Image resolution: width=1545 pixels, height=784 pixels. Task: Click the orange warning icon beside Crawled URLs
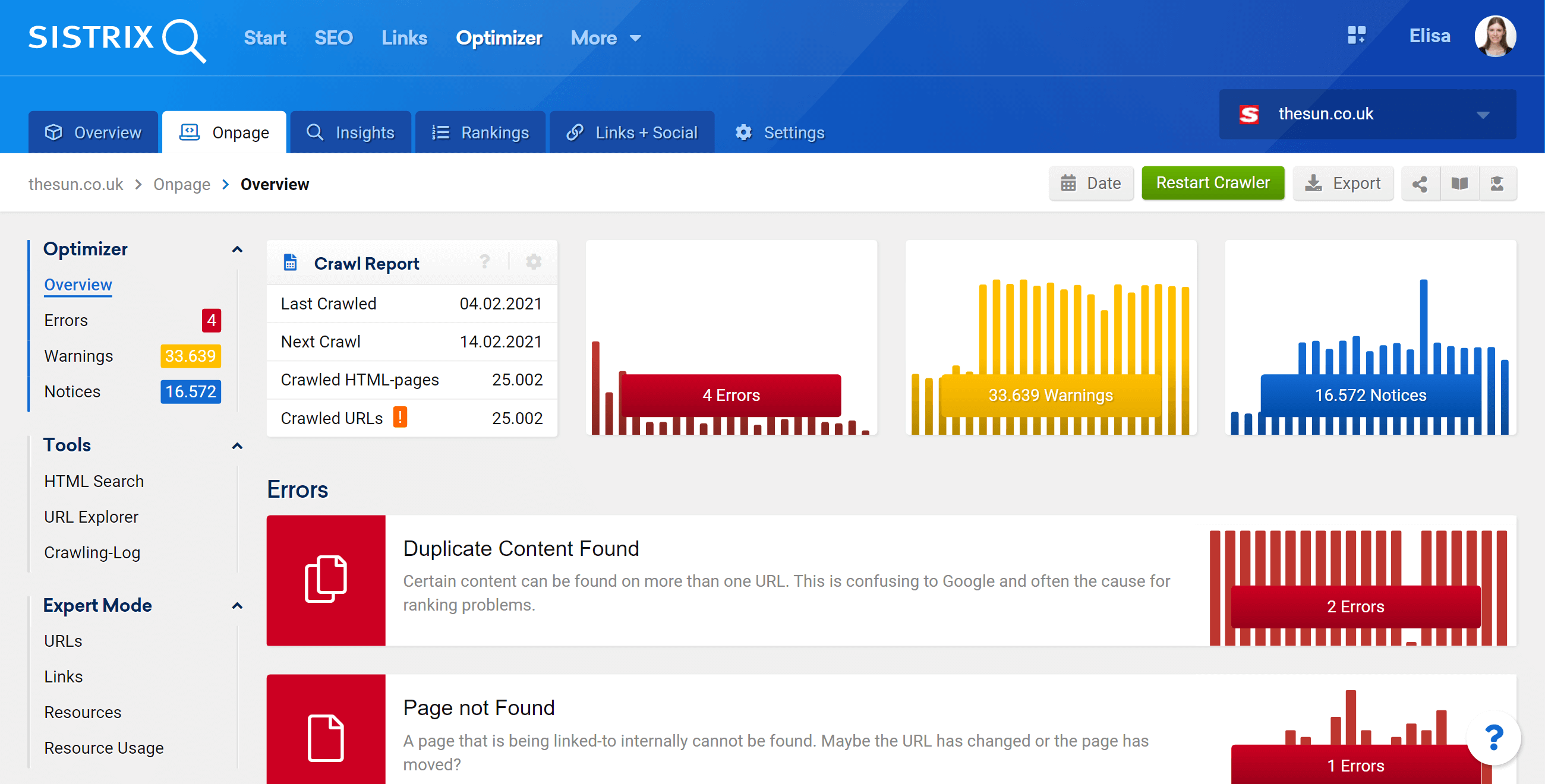click(400, 417)
